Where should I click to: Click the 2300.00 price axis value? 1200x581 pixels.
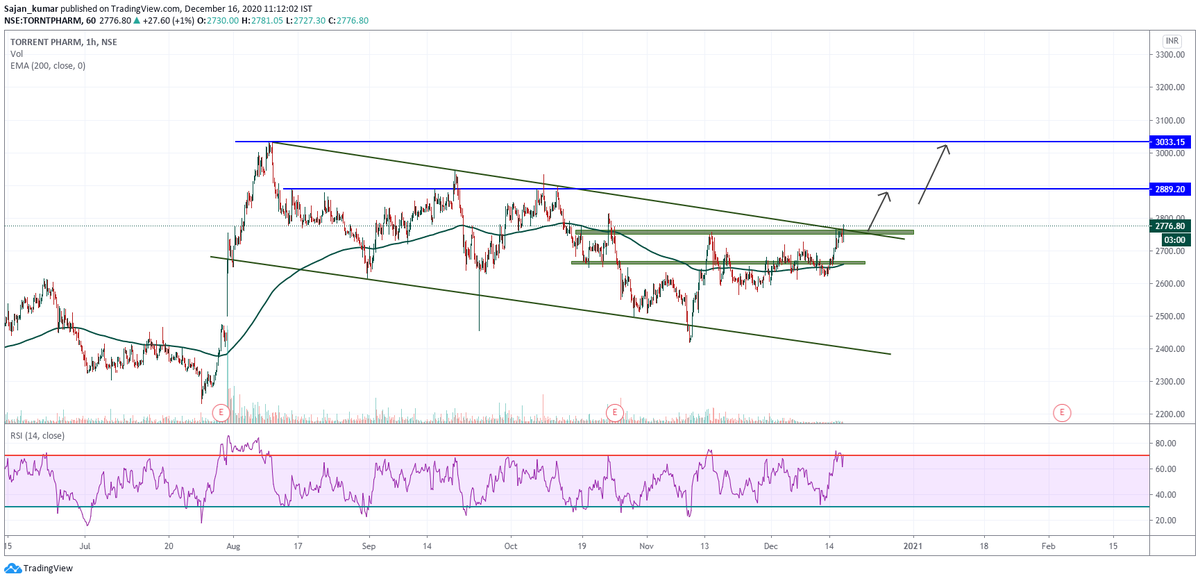[x=1170, y=382]
